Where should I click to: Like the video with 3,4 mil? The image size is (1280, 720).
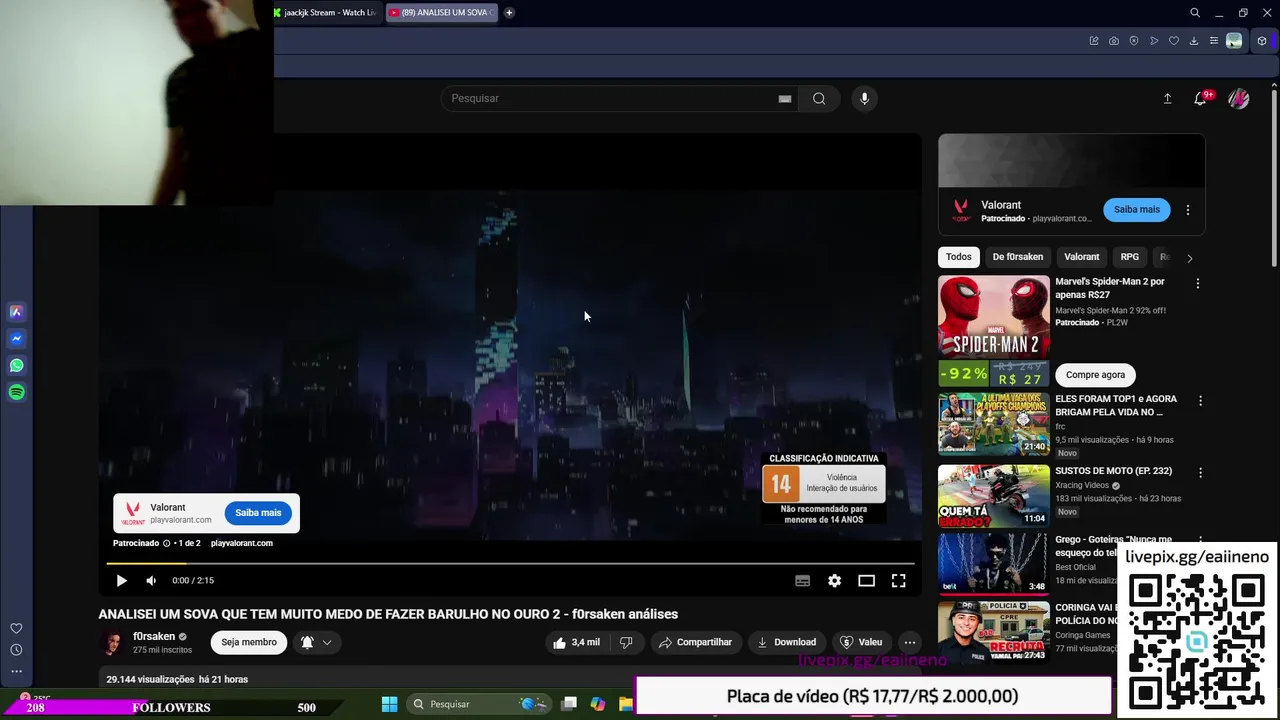[x=577, y=642]
